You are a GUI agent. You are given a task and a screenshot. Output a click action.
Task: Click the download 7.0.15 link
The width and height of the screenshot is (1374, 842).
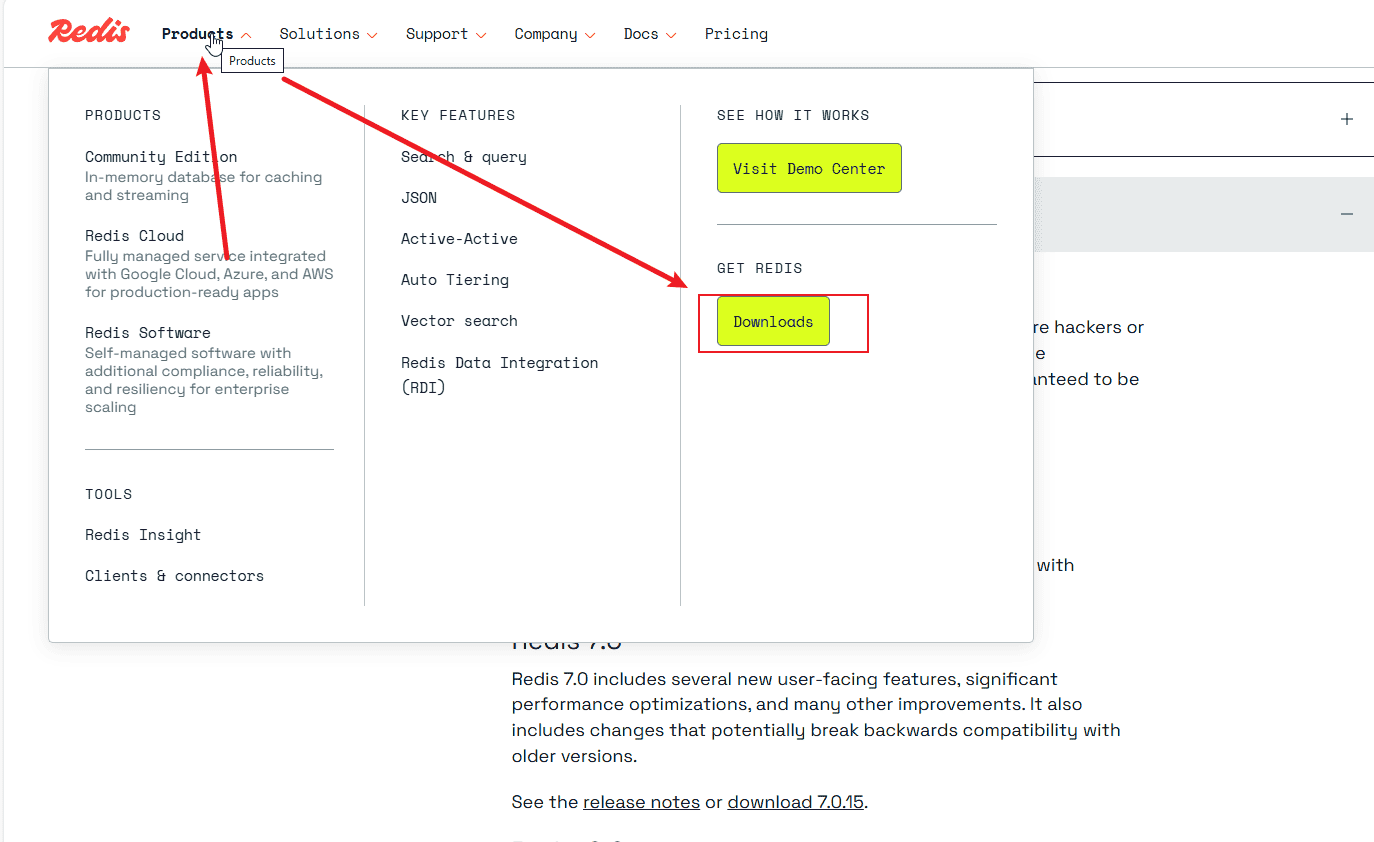[x=795, y=802]
